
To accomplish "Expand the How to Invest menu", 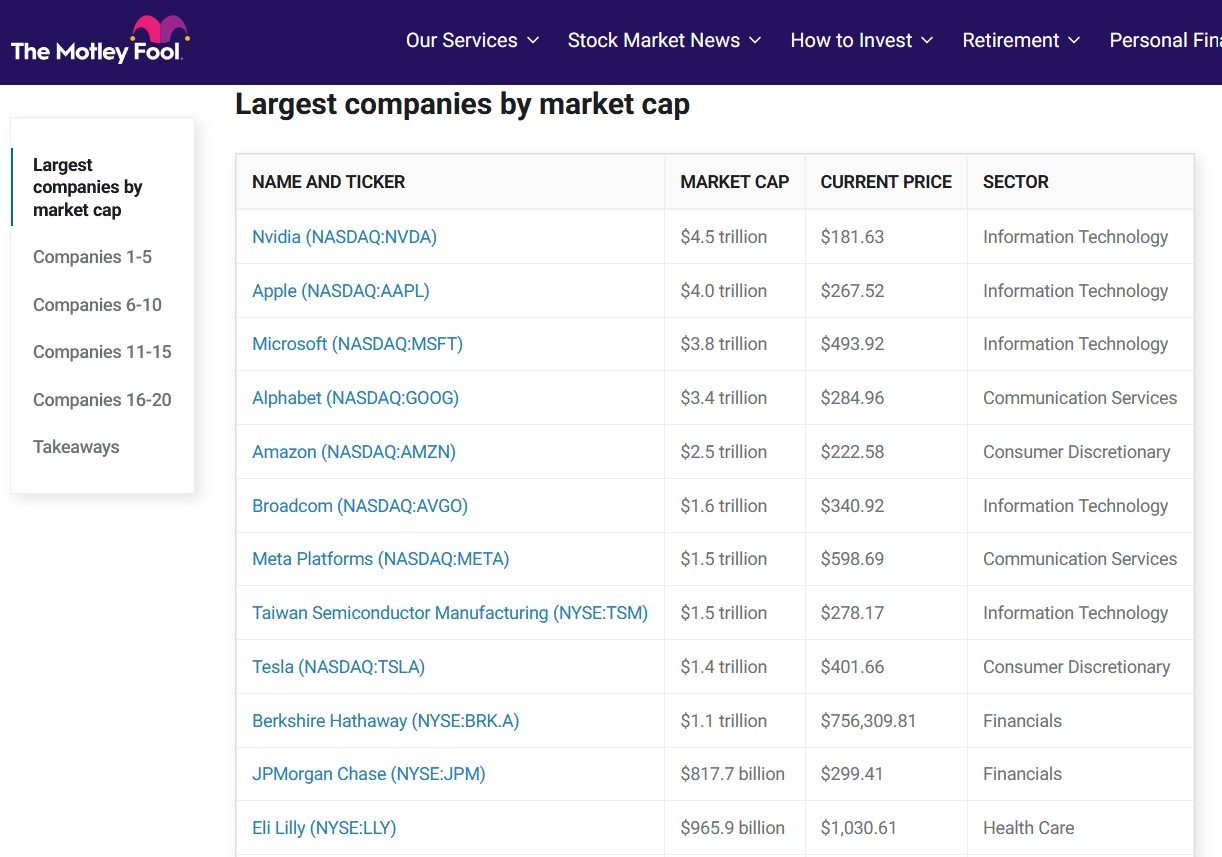I will pos(861,40).
